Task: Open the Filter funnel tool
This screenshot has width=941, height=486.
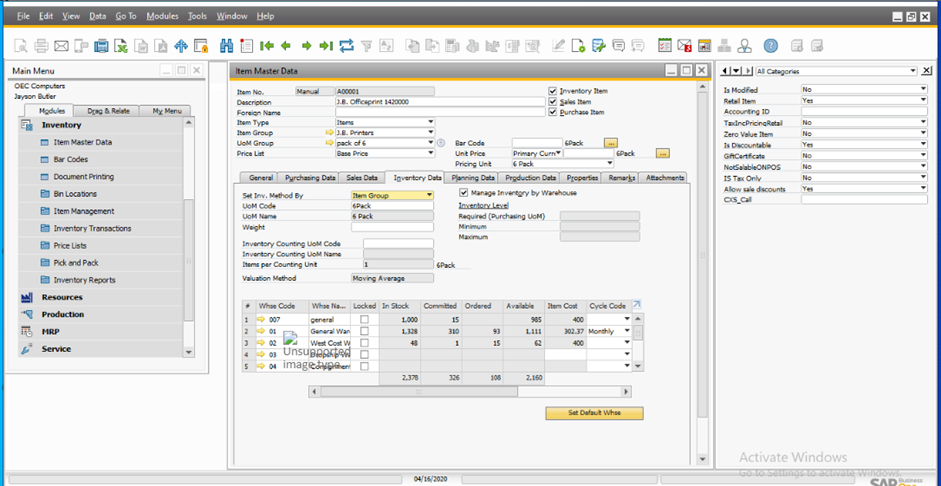Action: [x=367, y=46]
